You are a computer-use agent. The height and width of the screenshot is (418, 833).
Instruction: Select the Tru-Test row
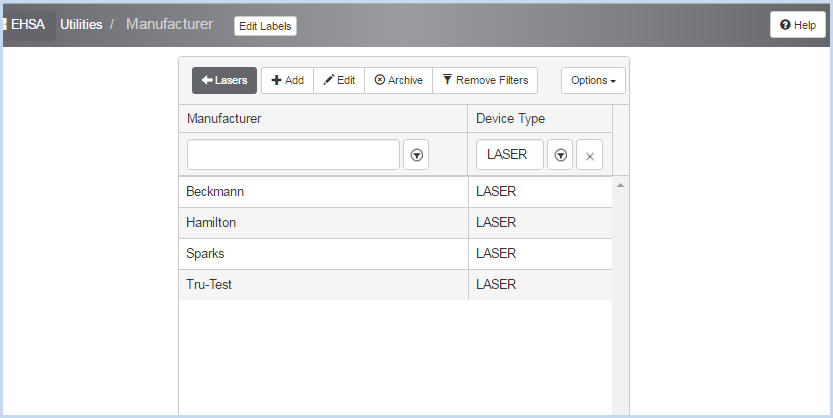395,285
